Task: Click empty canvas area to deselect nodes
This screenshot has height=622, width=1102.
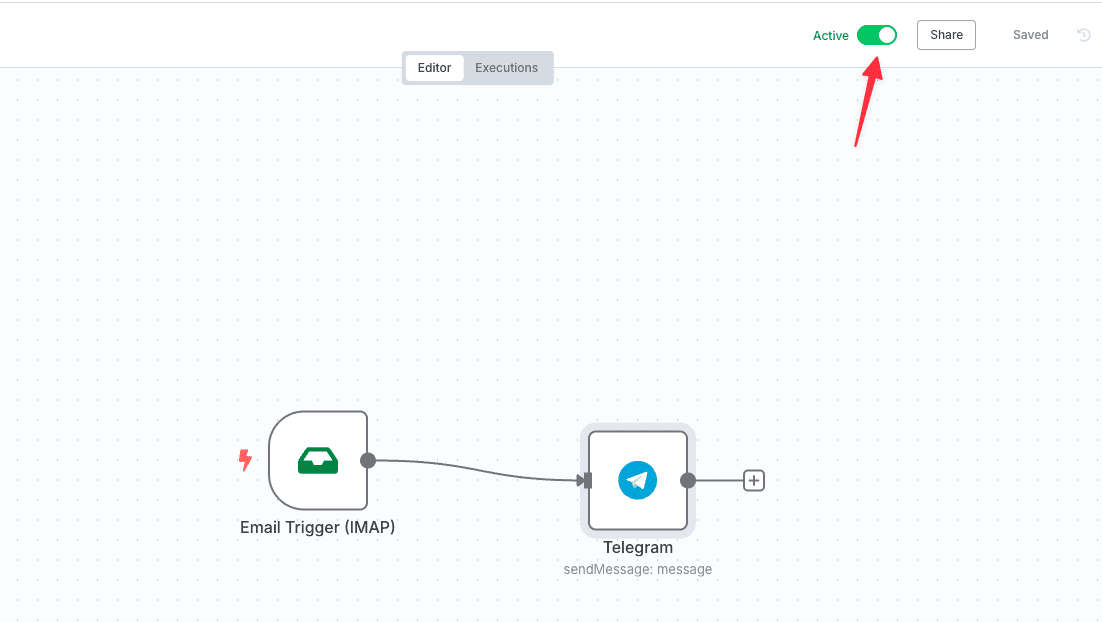Action: click(500, 250)
